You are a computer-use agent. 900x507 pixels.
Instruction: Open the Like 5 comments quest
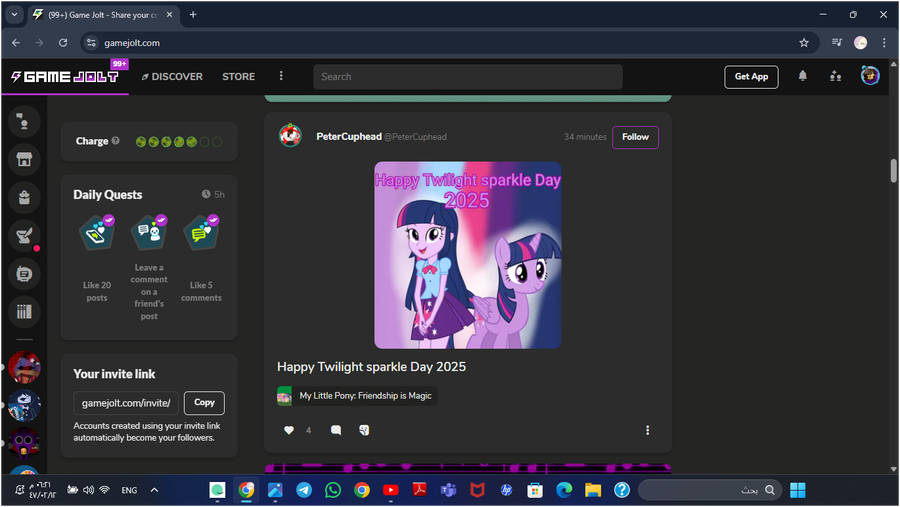(201, 258)
